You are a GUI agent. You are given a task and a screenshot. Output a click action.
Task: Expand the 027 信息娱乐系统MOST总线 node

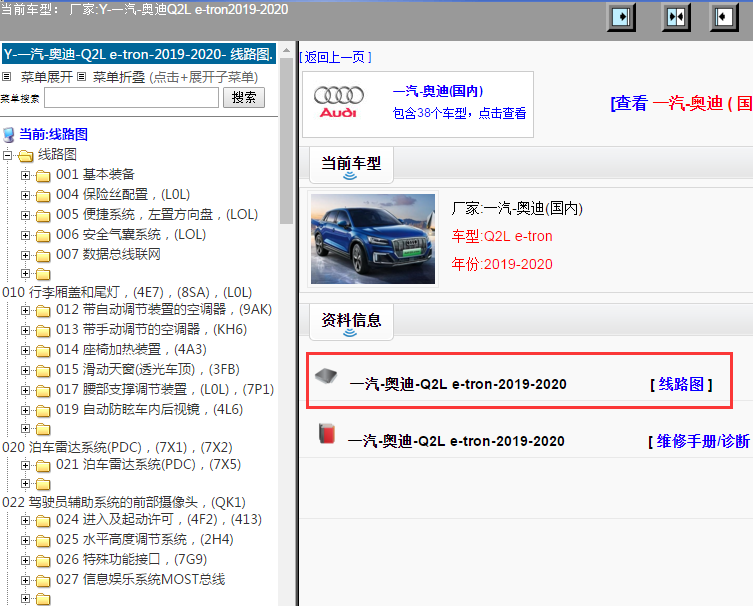(x=25, y=580)
